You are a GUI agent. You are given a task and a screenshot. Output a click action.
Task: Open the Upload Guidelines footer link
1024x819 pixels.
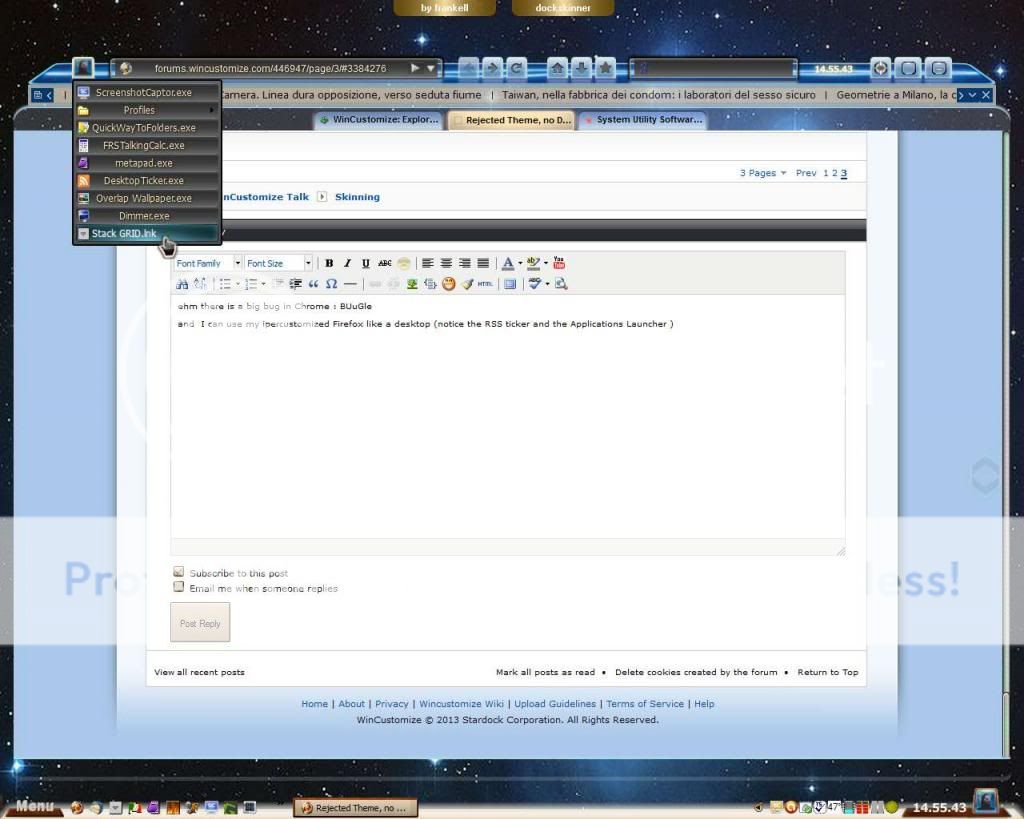click(x=555, y=703)
